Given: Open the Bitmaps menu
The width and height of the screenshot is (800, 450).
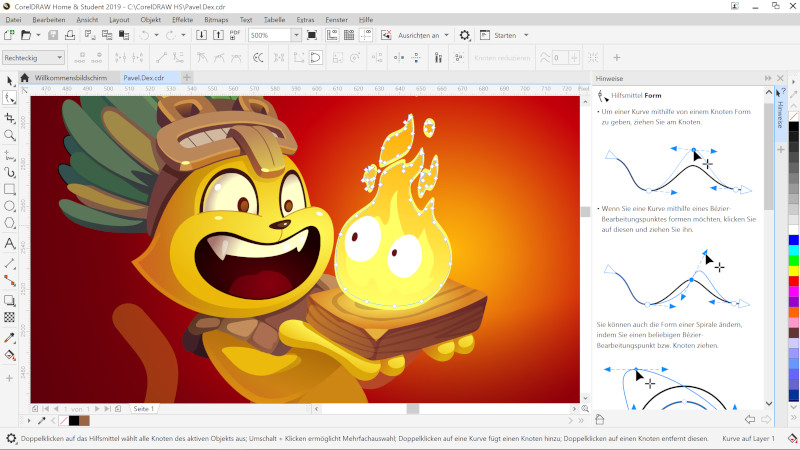Looking at the screenshot, I should tap(216, 19).
